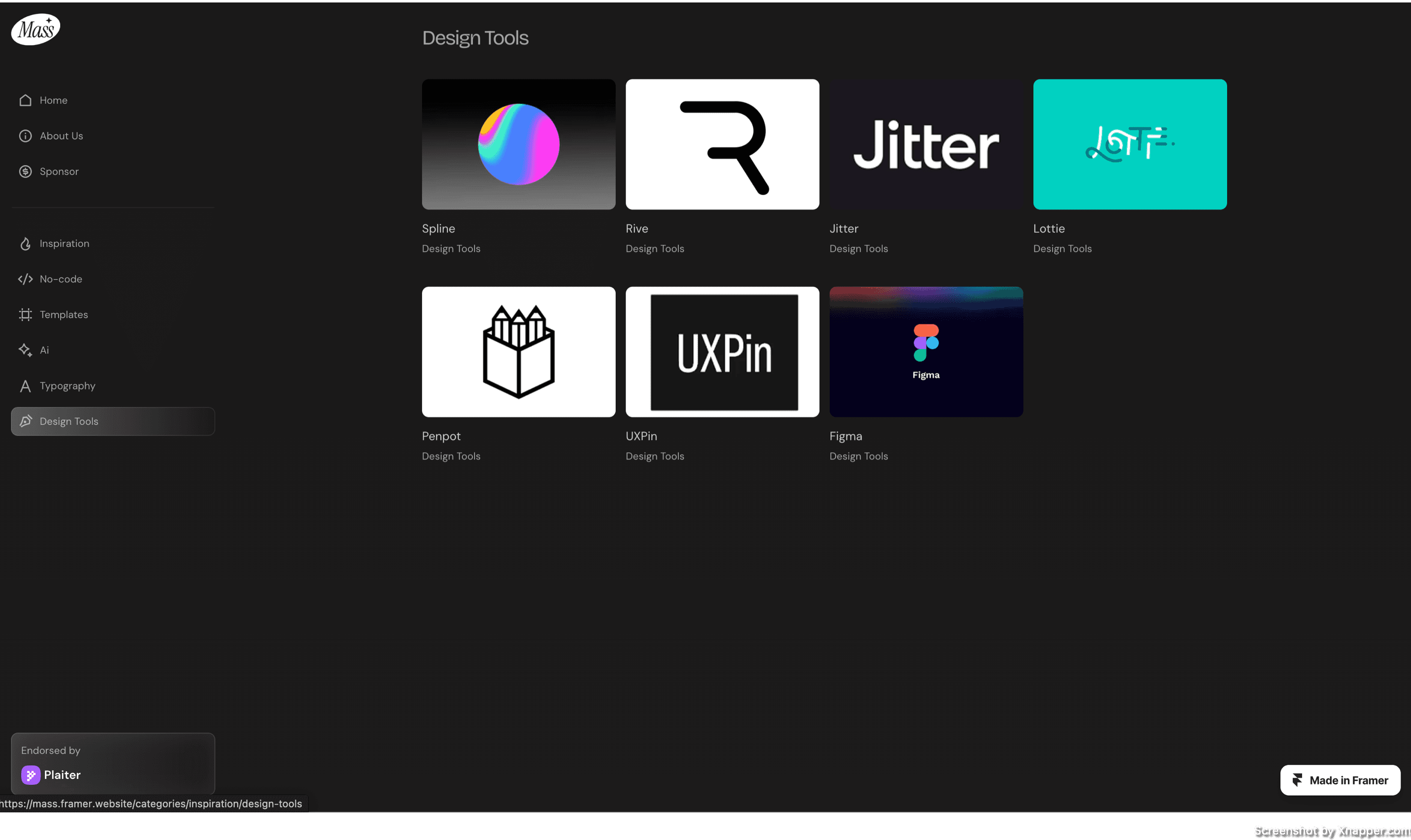Viewport: 1411px width, 840px height.
Task: Click the Penpot title link
Action: [441, 436]
